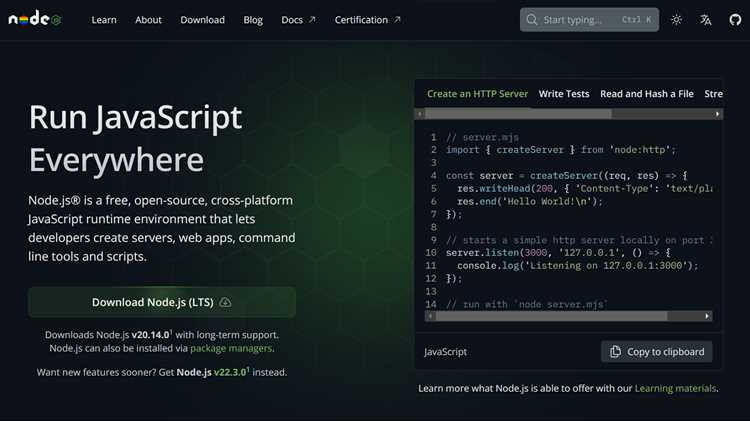Click the code block horizontal scrollbar thumb
This screenshot has width=750, height=421.
pos(551,316)
